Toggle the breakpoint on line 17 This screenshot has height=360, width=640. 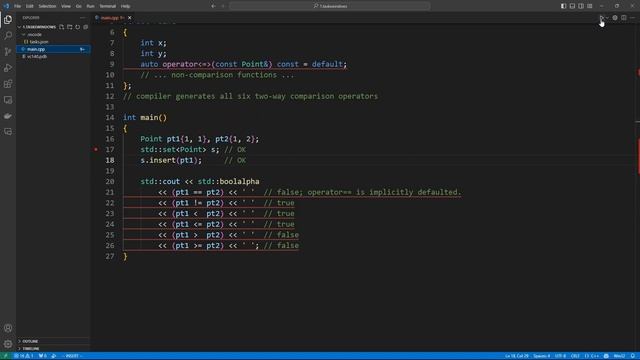pos(96,149)
